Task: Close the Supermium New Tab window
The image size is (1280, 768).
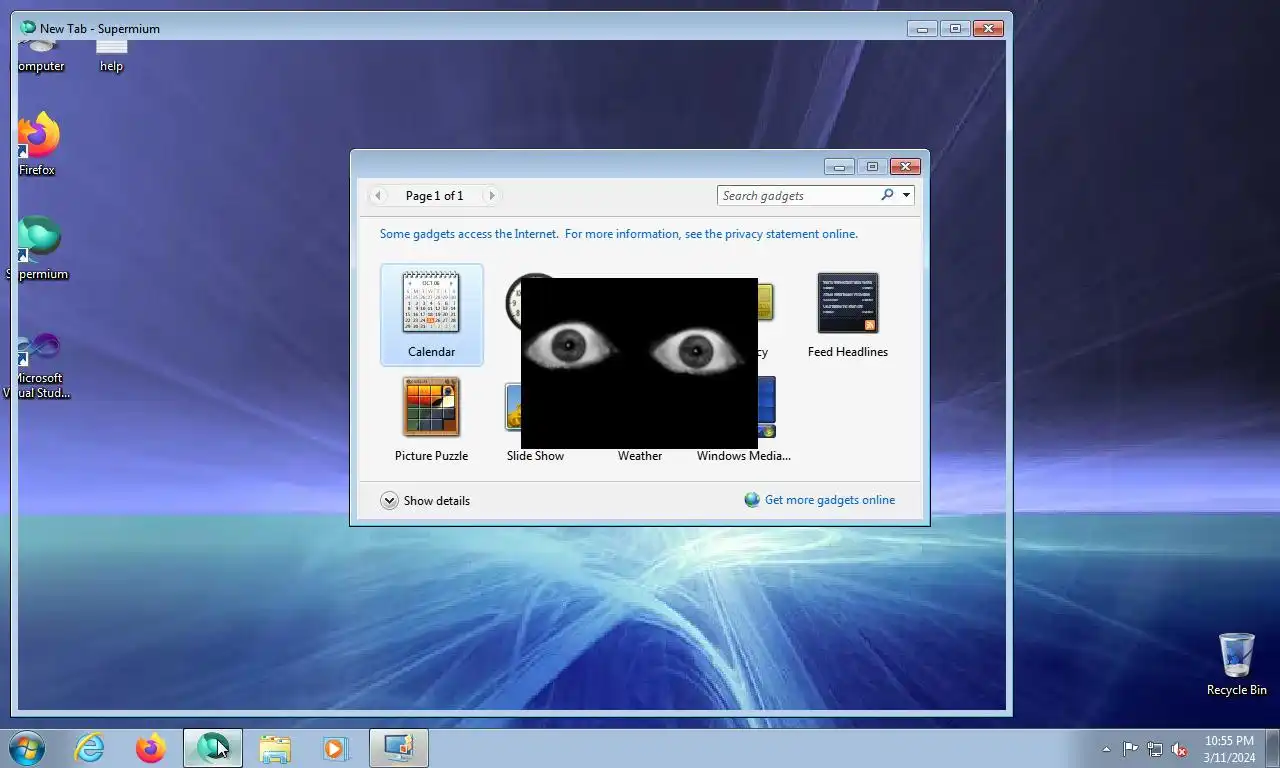Action: [x=988, y=29]
